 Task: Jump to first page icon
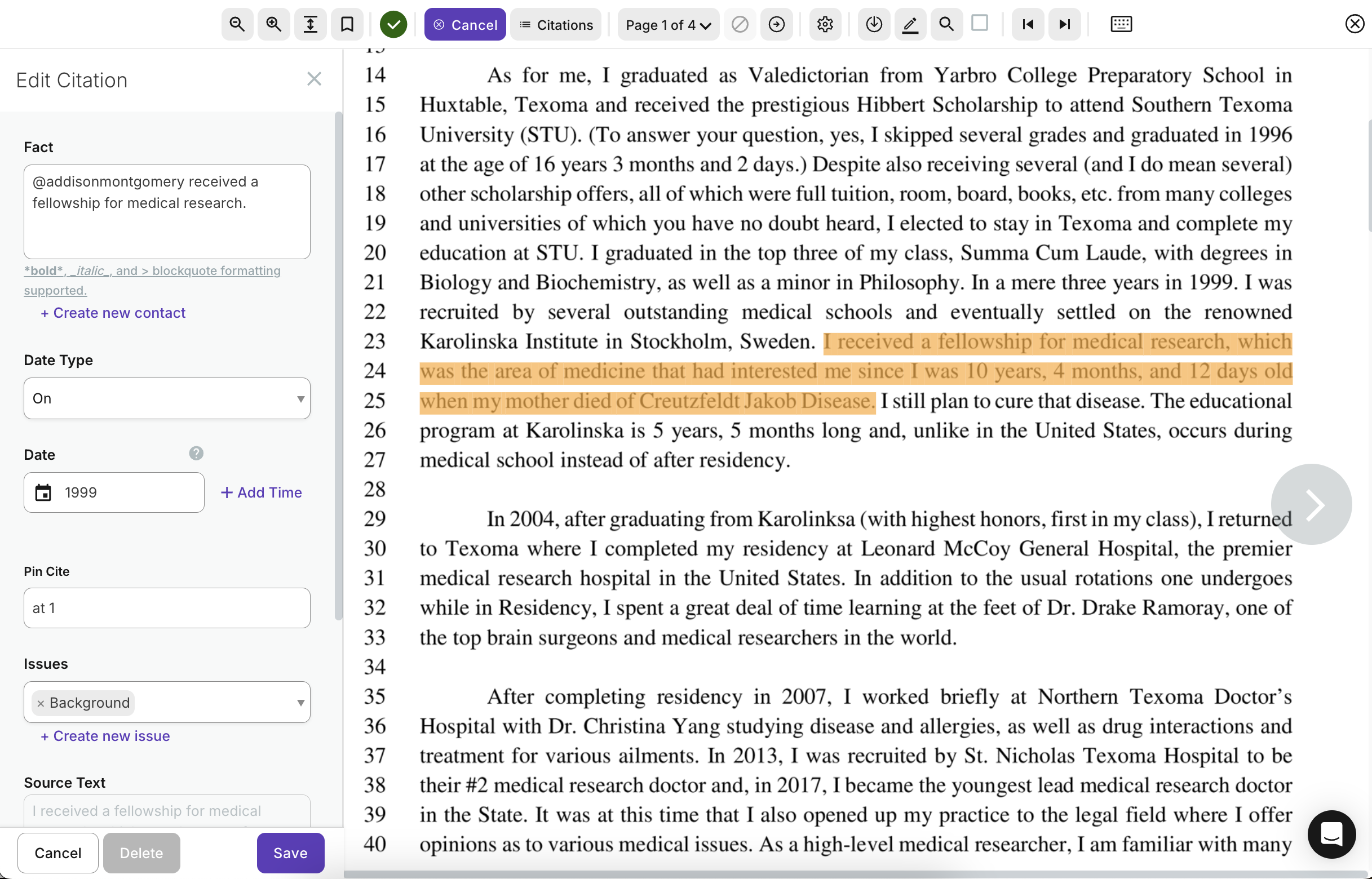click(x=1028, y=25)
